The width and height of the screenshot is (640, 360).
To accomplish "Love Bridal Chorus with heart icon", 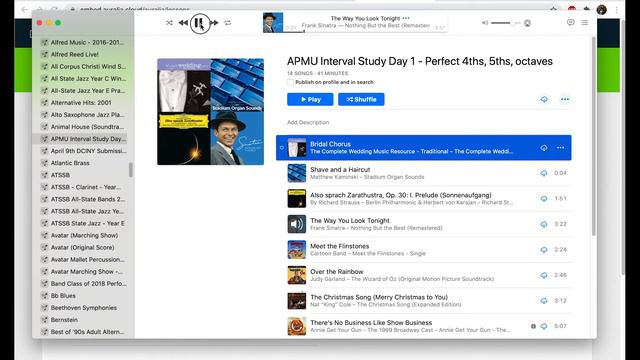I will point(282,148).
